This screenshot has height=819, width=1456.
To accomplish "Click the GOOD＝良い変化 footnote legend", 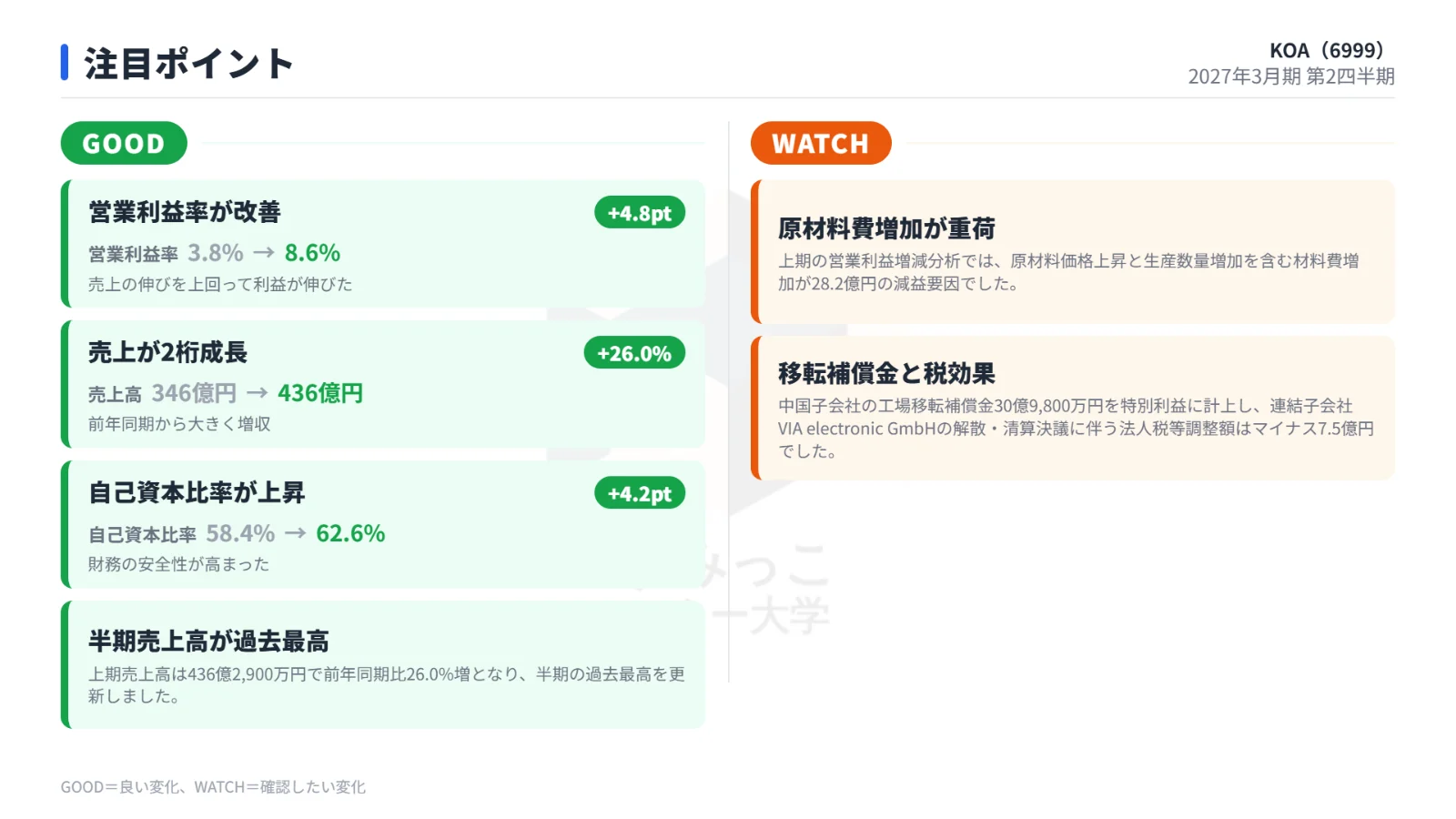I will (x=213, y=787).
